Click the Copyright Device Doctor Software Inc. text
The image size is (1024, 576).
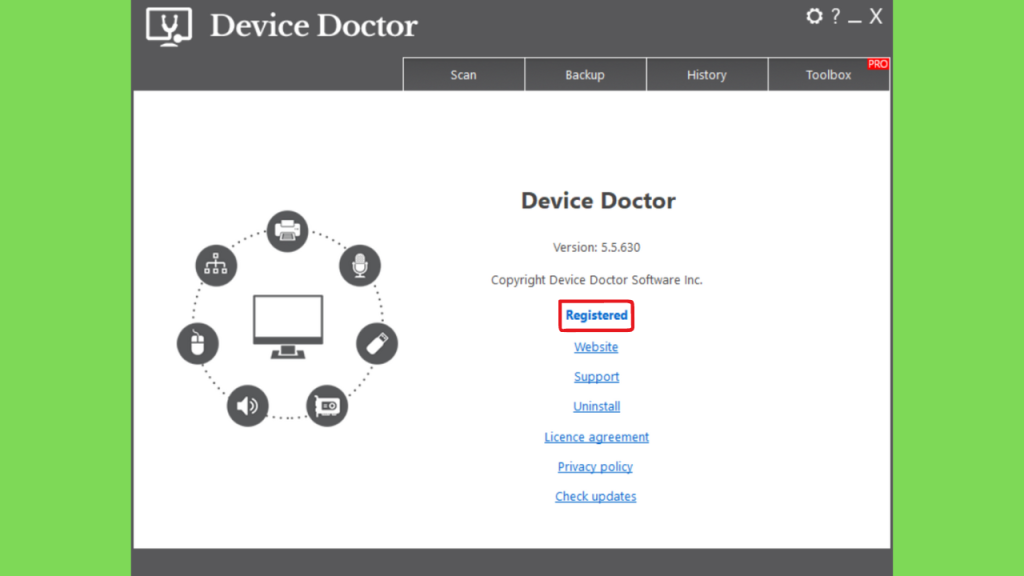point(597,280)
